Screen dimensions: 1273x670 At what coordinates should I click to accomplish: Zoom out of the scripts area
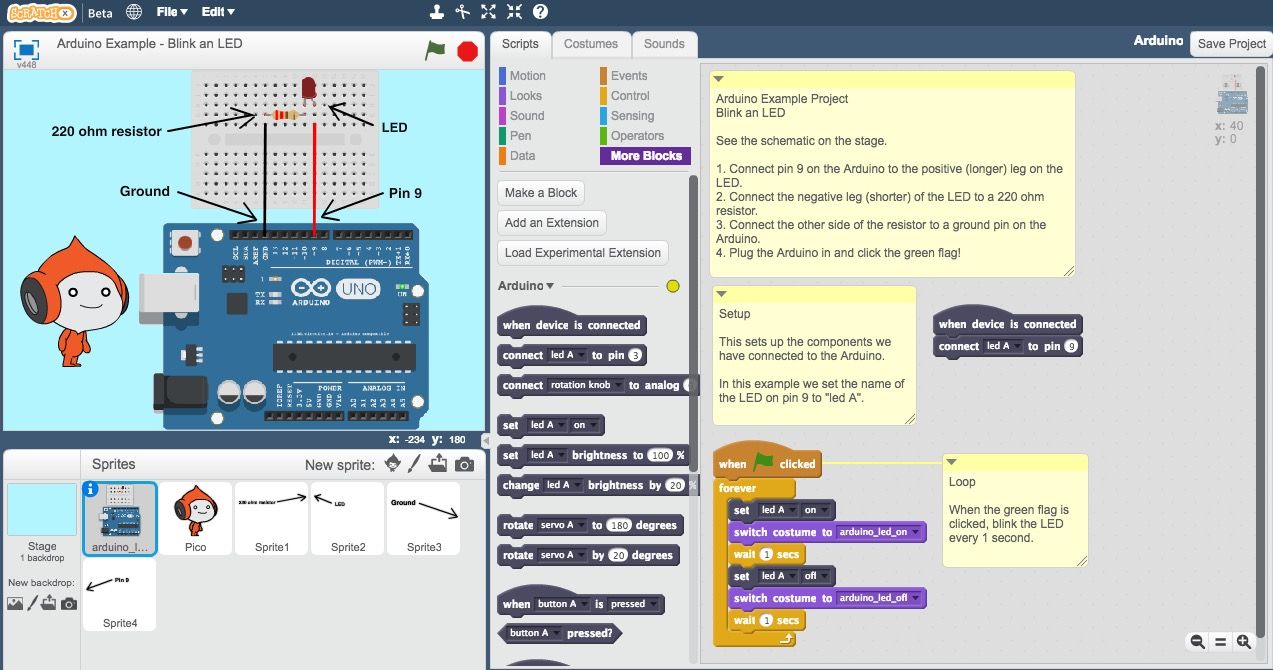tap(1197, 642)
